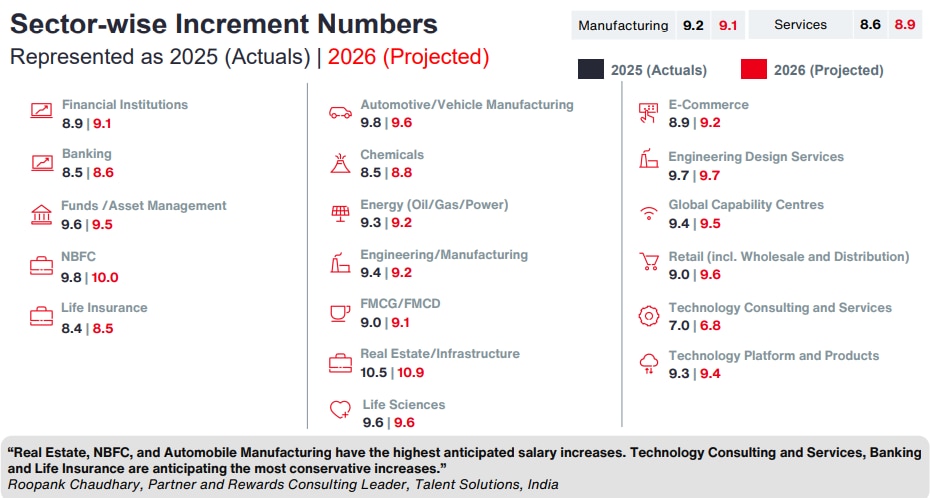
Task: Click the dark 2025 (Actuals) legend swatch
Action: click(591, 69)
